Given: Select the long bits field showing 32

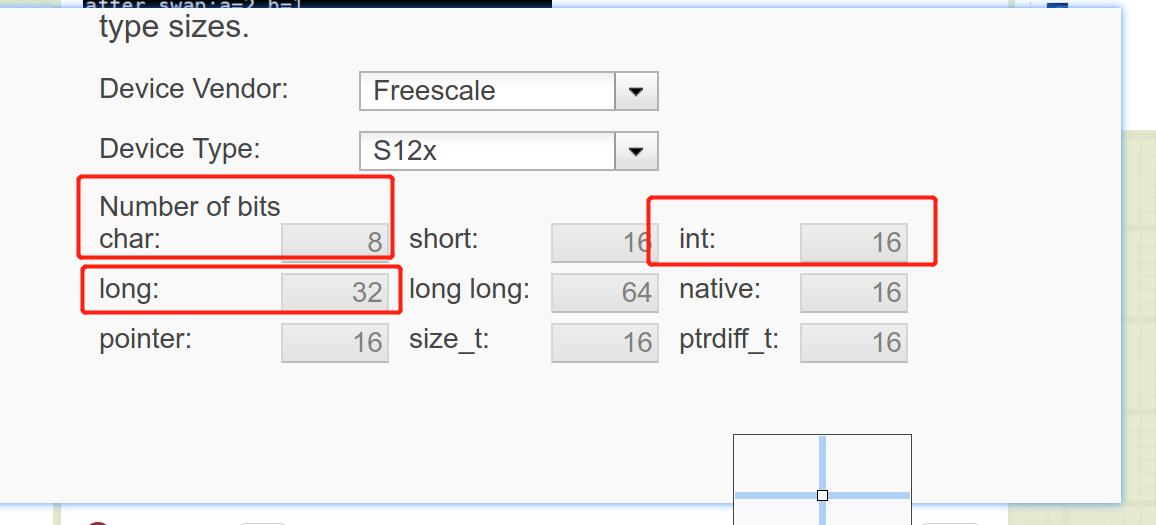Looking at the screenshot, I should (335, 292).
